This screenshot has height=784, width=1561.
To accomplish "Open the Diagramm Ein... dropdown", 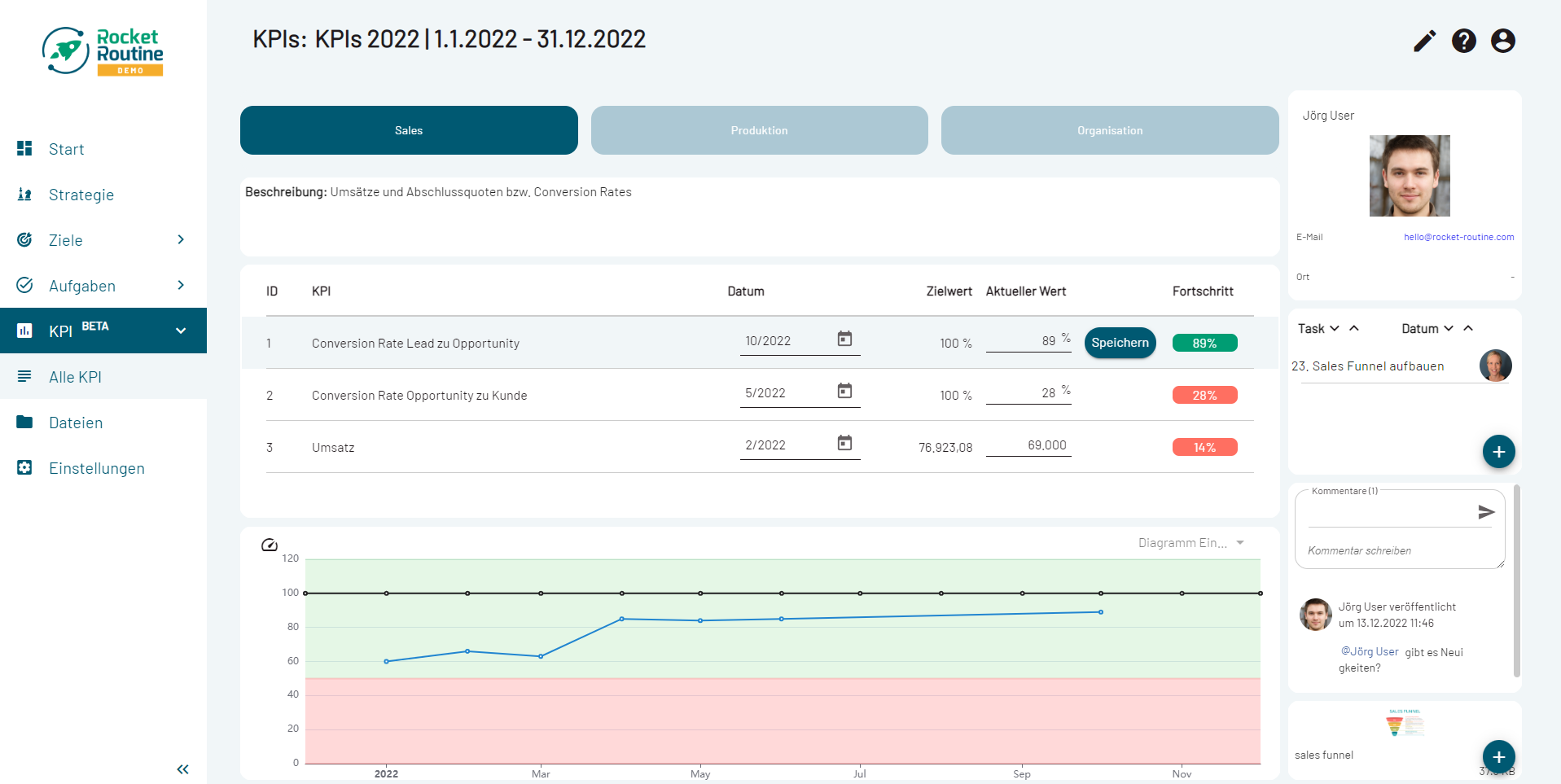I will pyautogui.click(x=1190, y=543).
